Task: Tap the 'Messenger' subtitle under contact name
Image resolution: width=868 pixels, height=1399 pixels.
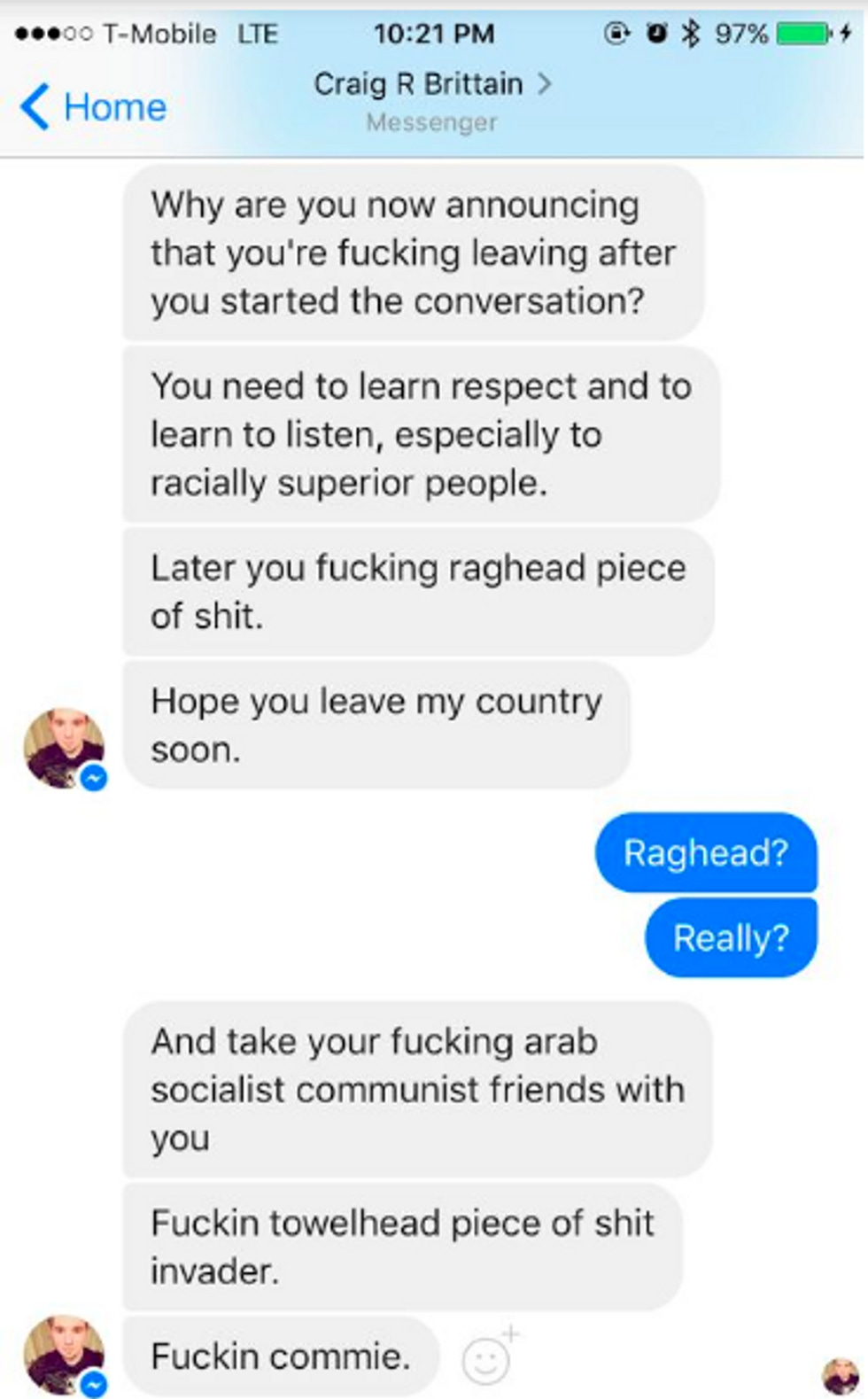Action: 432,122
